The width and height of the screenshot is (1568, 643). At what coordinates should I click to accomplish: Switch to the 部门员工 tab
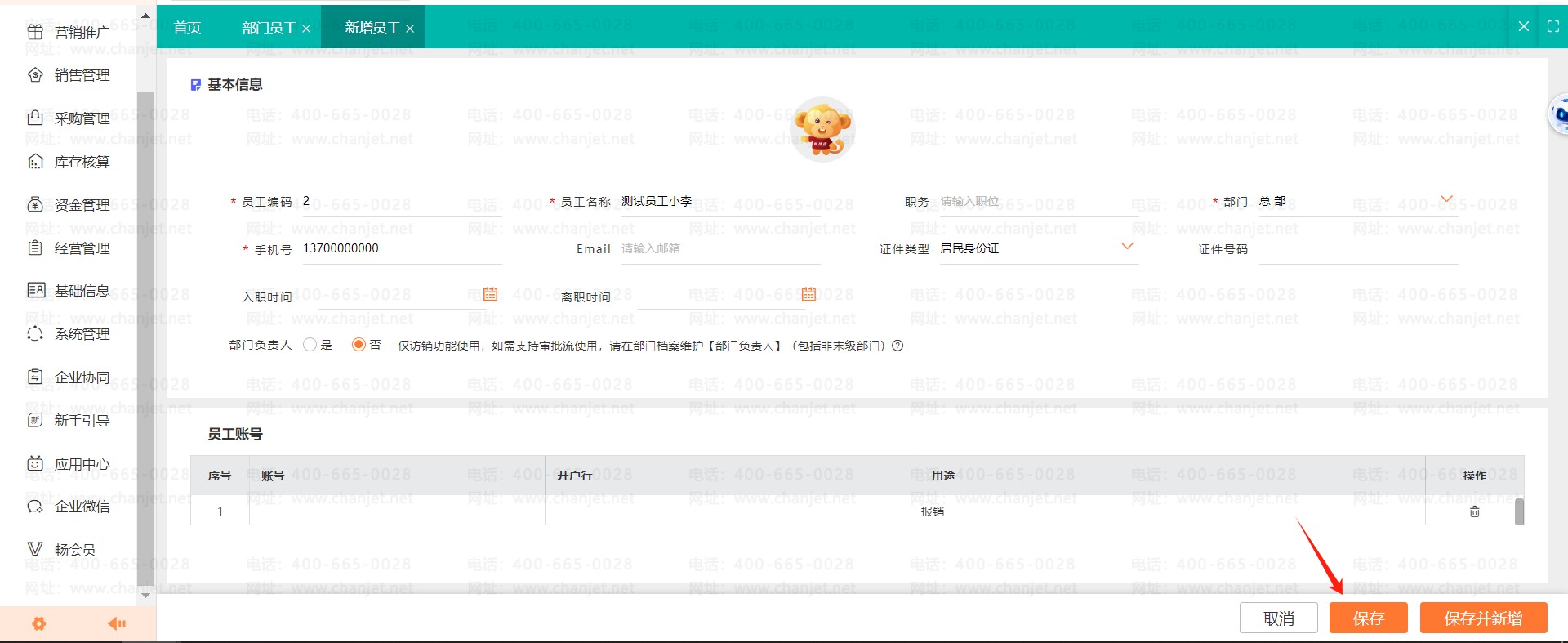click(x=269, y=28)
